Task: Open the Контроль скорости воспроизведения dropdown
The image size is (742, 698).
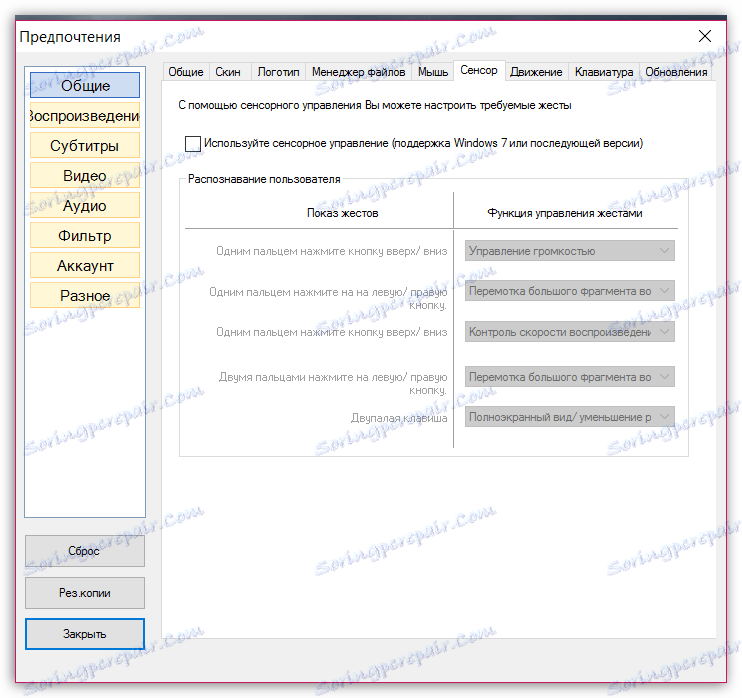Action: coord(570,332)
